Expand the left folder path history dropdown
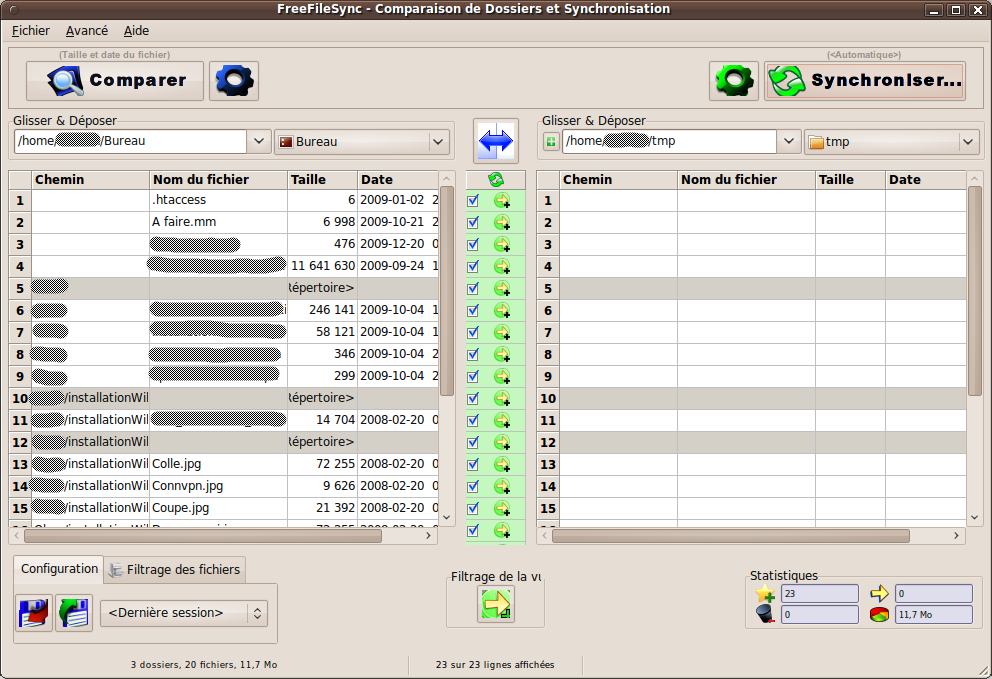Viewport: 992px width, 679px height. [259, 141]
